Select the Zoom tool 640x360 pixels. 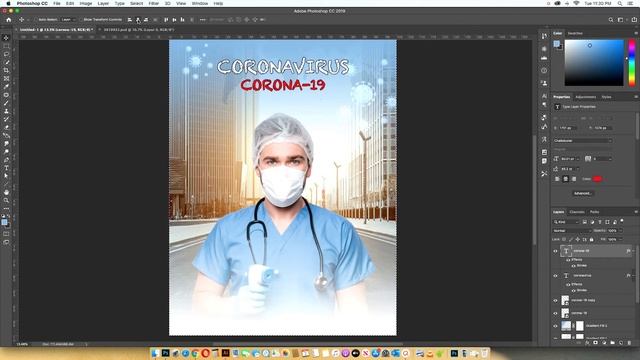coord(6,200)
